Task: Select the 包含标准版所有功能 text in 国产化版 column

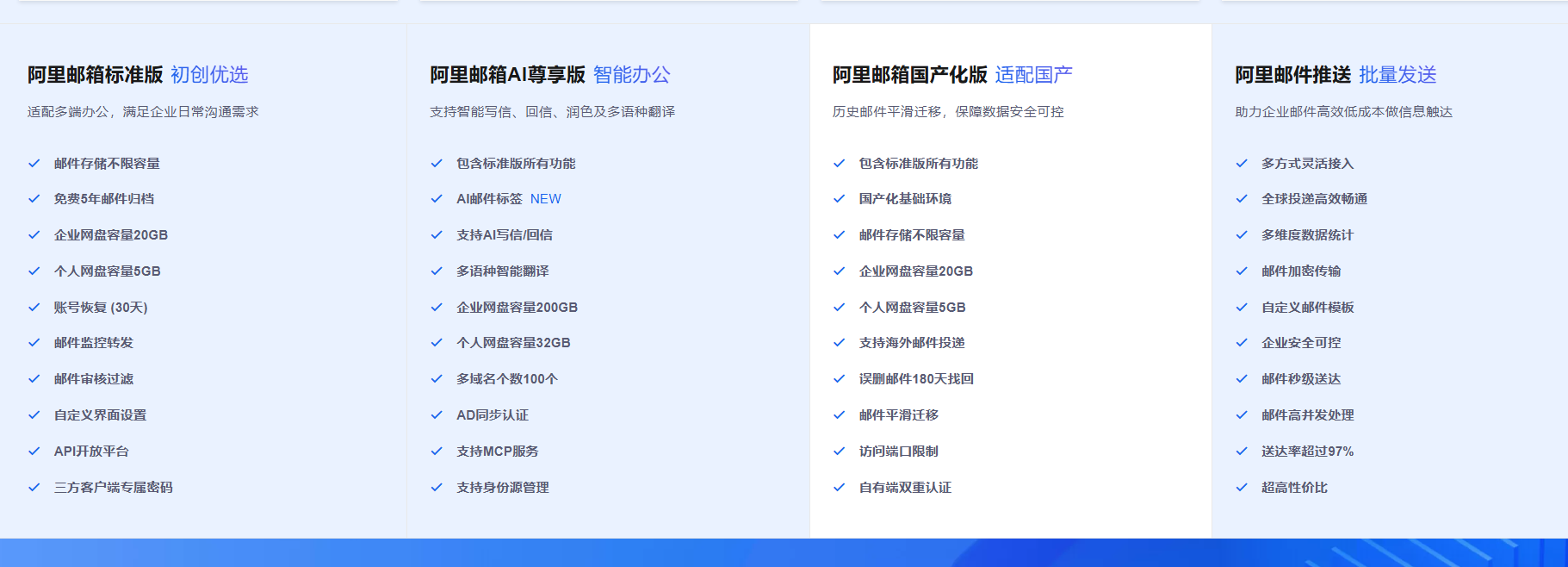Action: click(919, 164)
